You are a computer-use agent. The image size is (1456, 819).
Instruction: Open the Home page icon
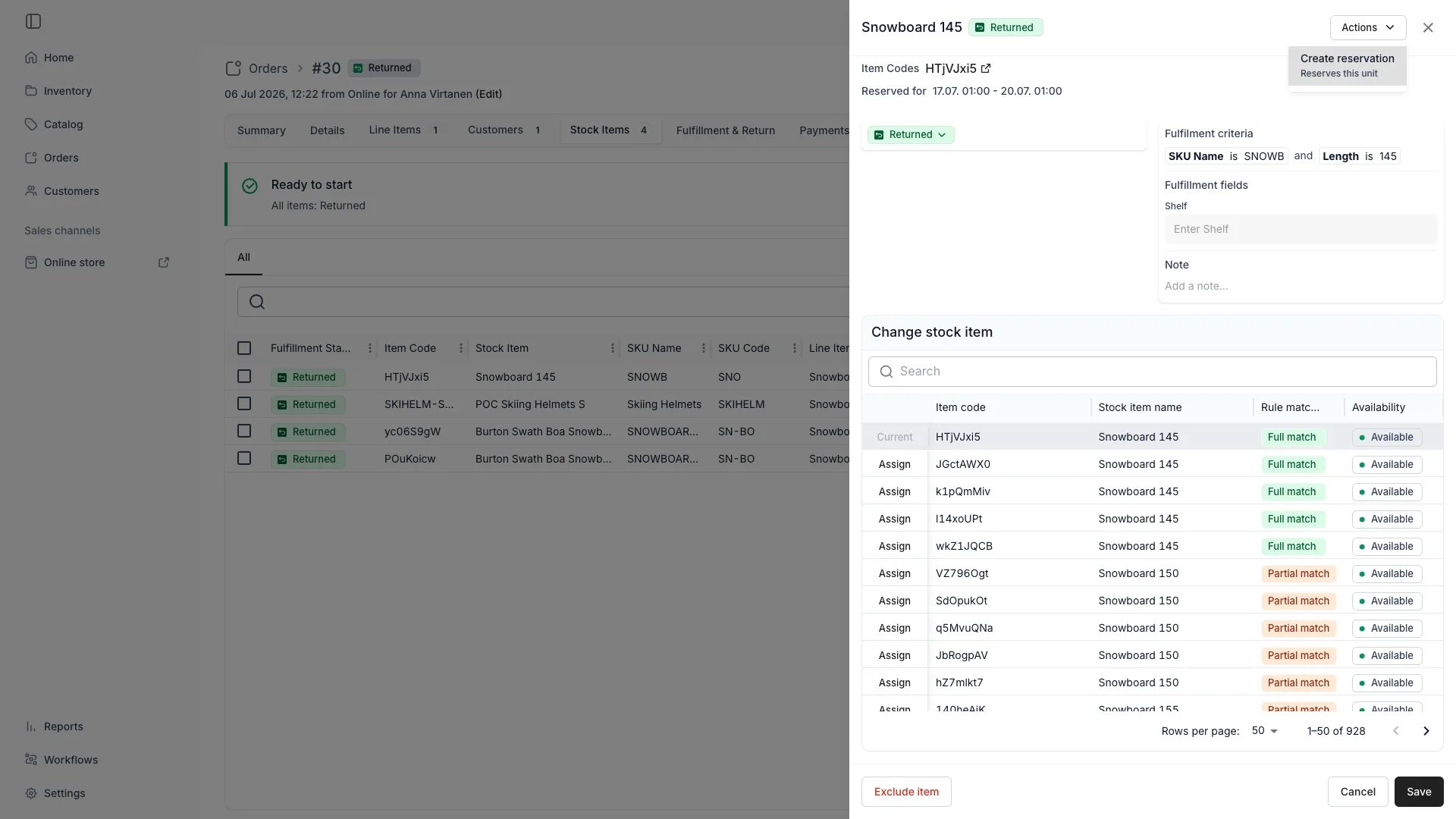31,58
